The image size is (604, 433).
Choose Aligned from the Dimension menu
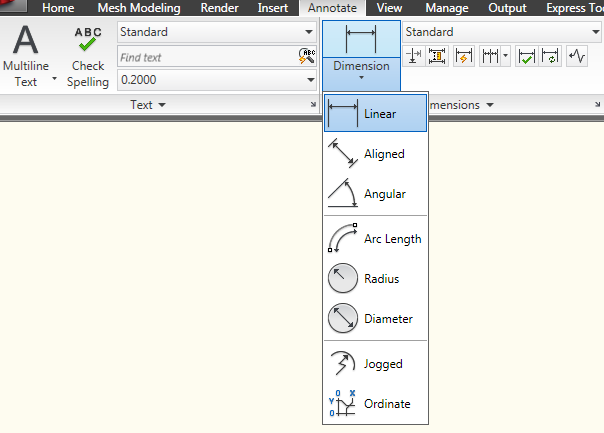click(376, 154)
